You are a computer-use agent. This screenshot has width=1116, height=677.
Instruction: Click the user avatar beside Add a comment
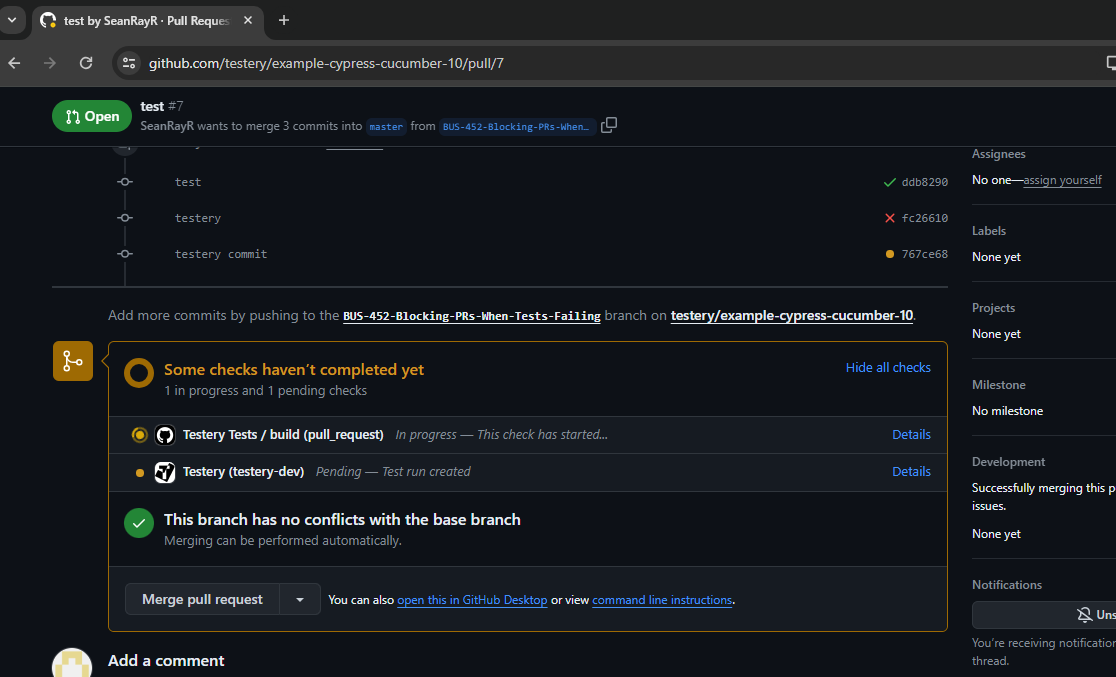(72, 662)
